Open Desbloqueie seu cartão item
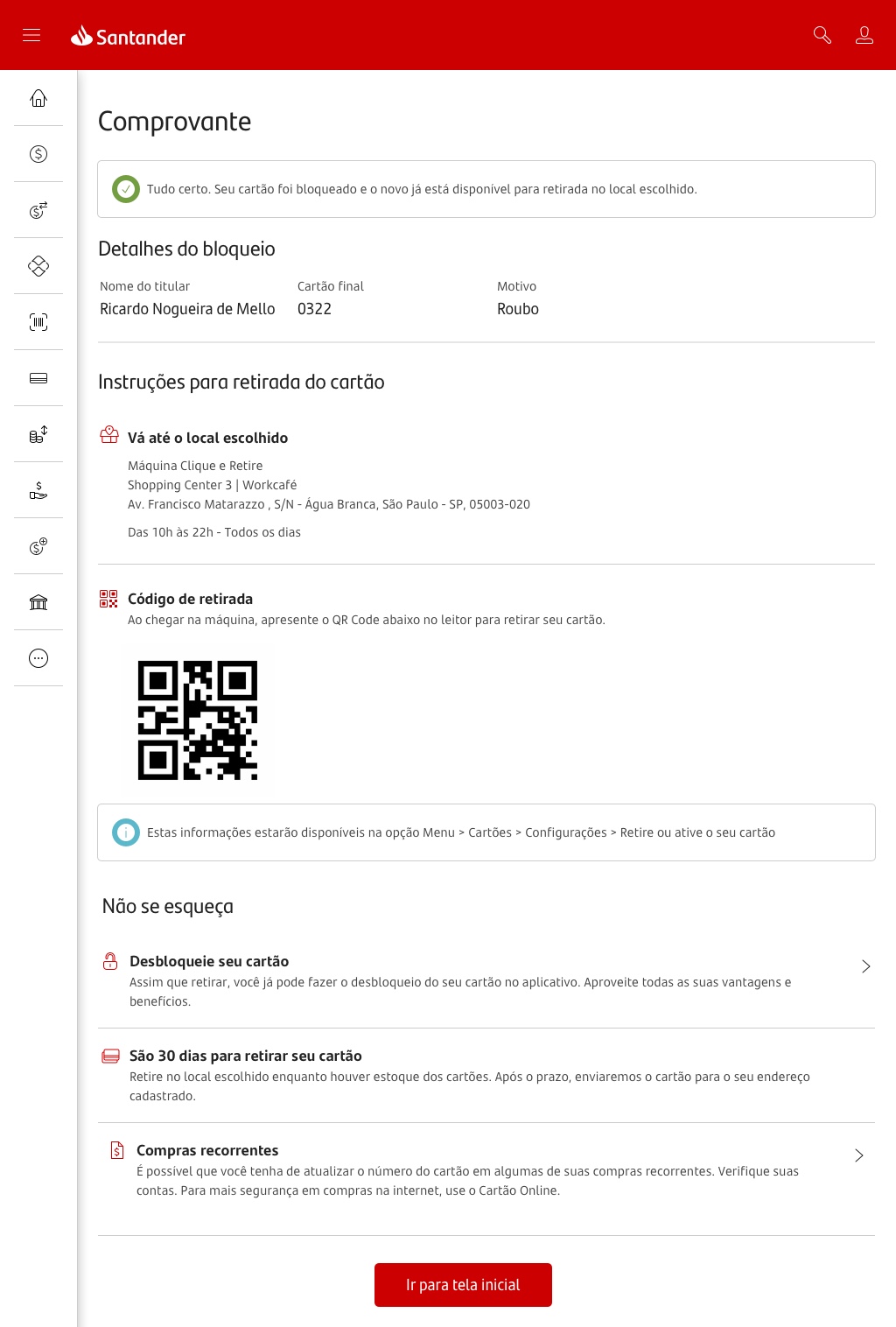The image size is (896, 1327). coord(486,980)
